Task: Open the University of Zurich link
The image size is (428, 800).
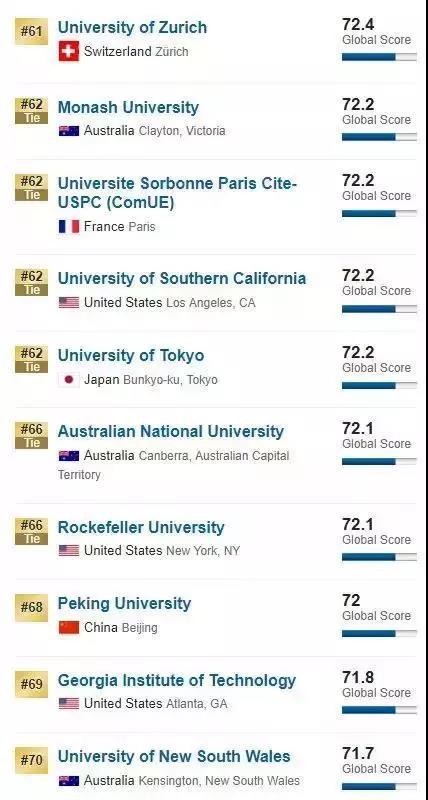Action: pos(133,27)
